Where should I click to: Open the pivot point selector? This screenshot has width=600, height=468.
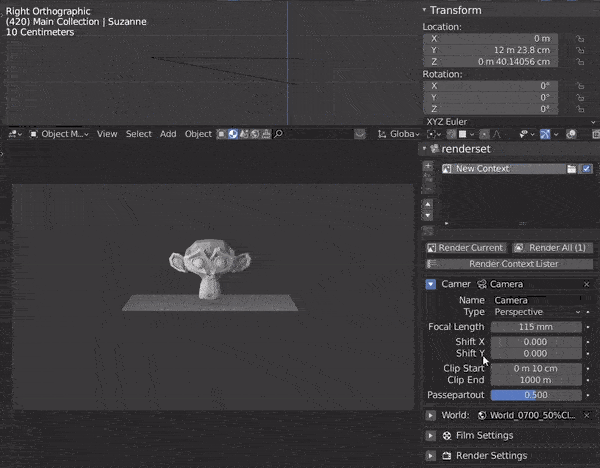[x=434, y=134]
